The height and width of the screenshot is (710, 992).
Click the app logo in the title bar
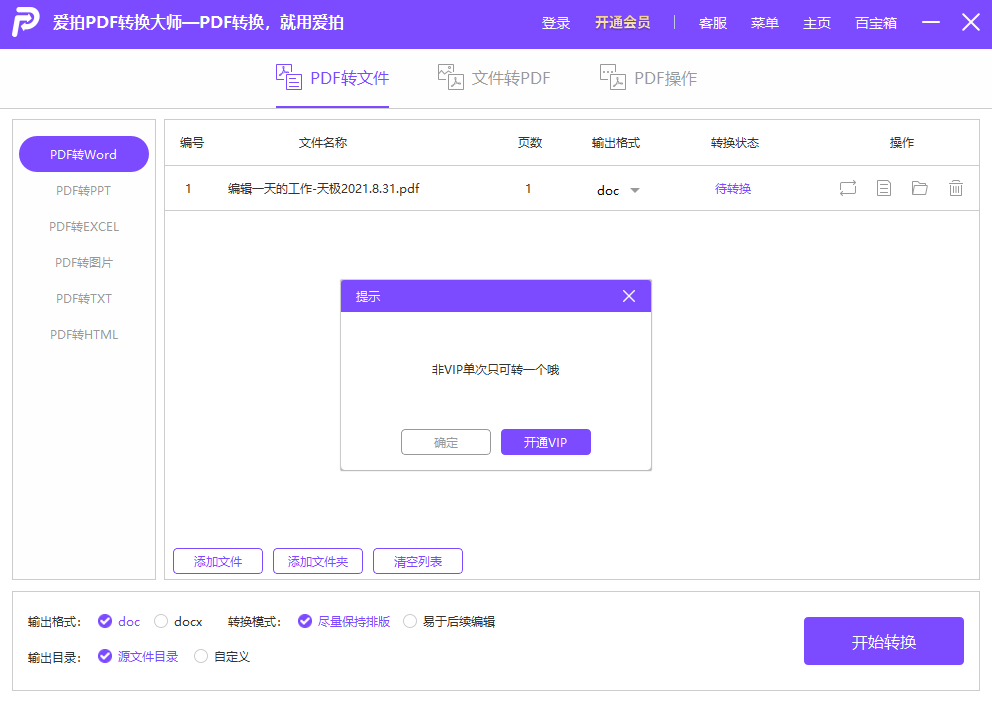pos(26,22)
